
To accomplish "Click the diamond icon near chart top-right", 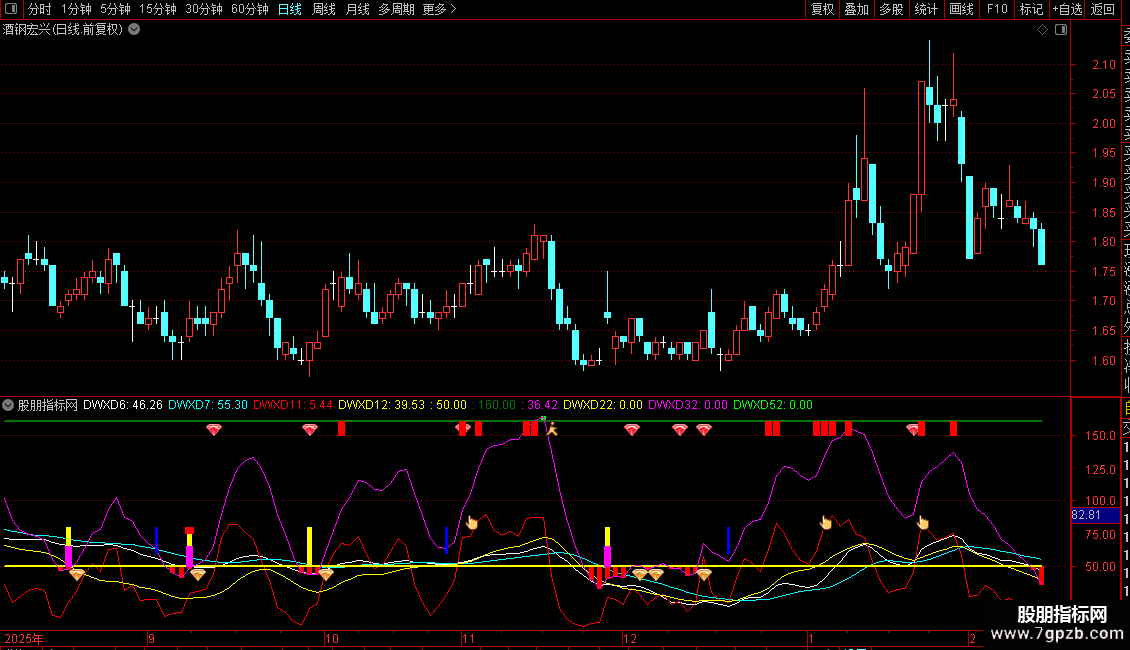I will tap(1043, 30).
